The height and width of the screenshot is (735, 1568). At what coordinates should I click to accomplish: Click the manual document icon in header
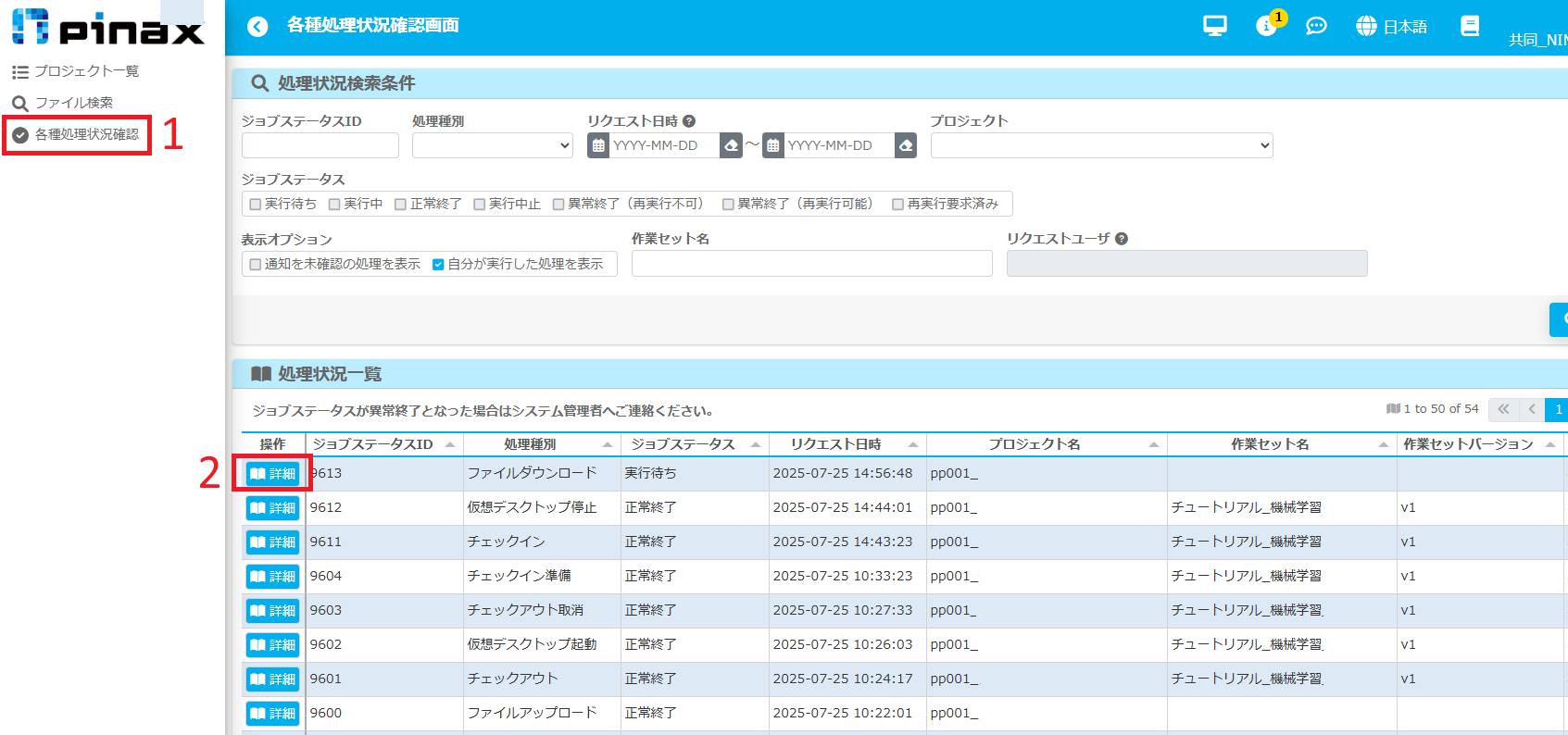click(1469, 26)
